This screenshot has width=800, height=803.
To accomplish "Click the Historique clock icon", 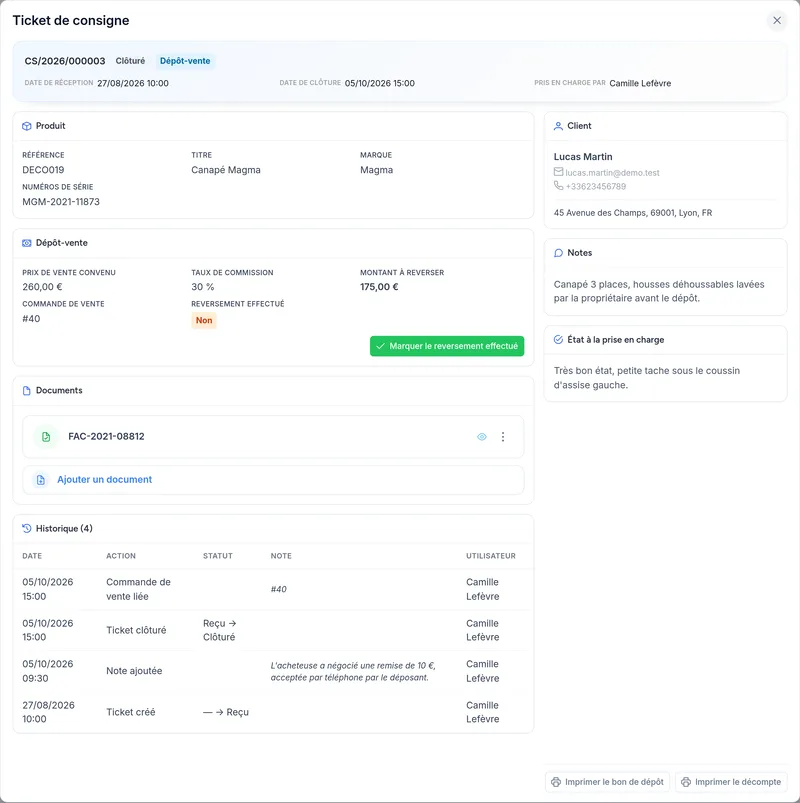I will coord(27,529).
